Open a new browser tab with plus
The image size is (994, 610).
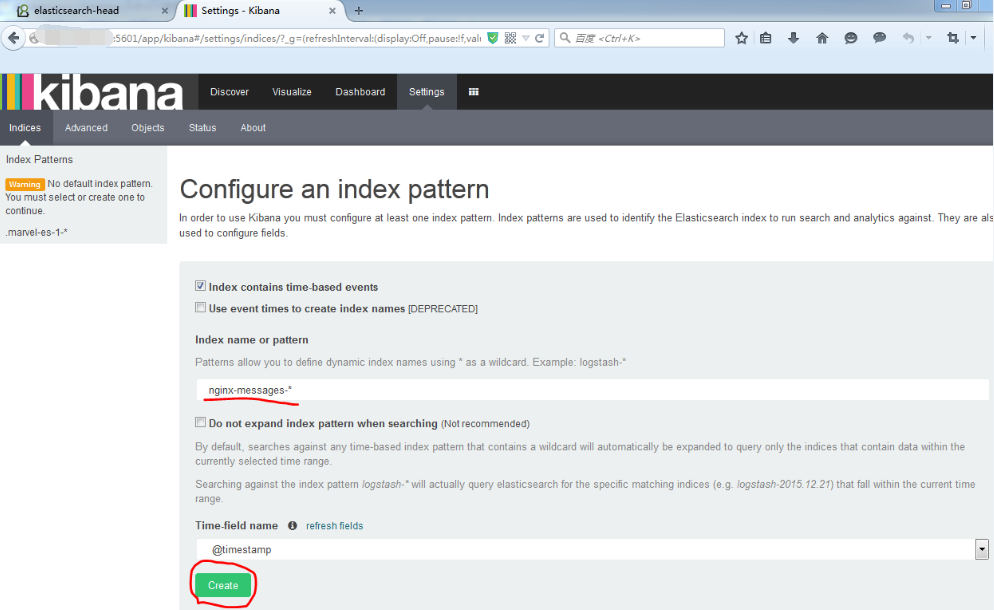click(x=359, y=11)
